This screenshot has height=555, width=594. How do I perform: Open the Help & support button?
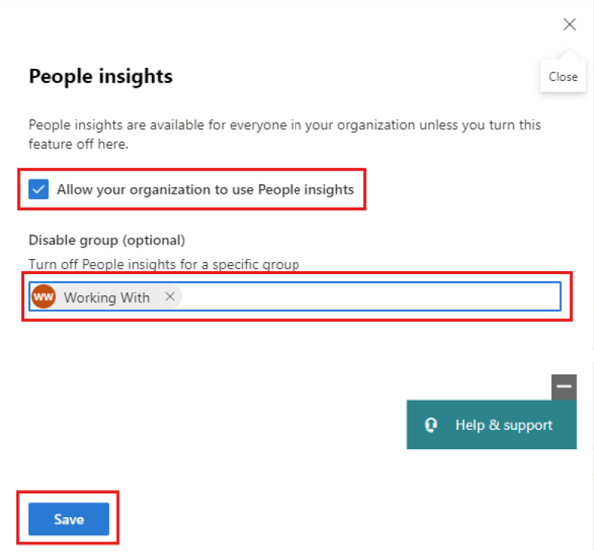(x=492, y=425)
